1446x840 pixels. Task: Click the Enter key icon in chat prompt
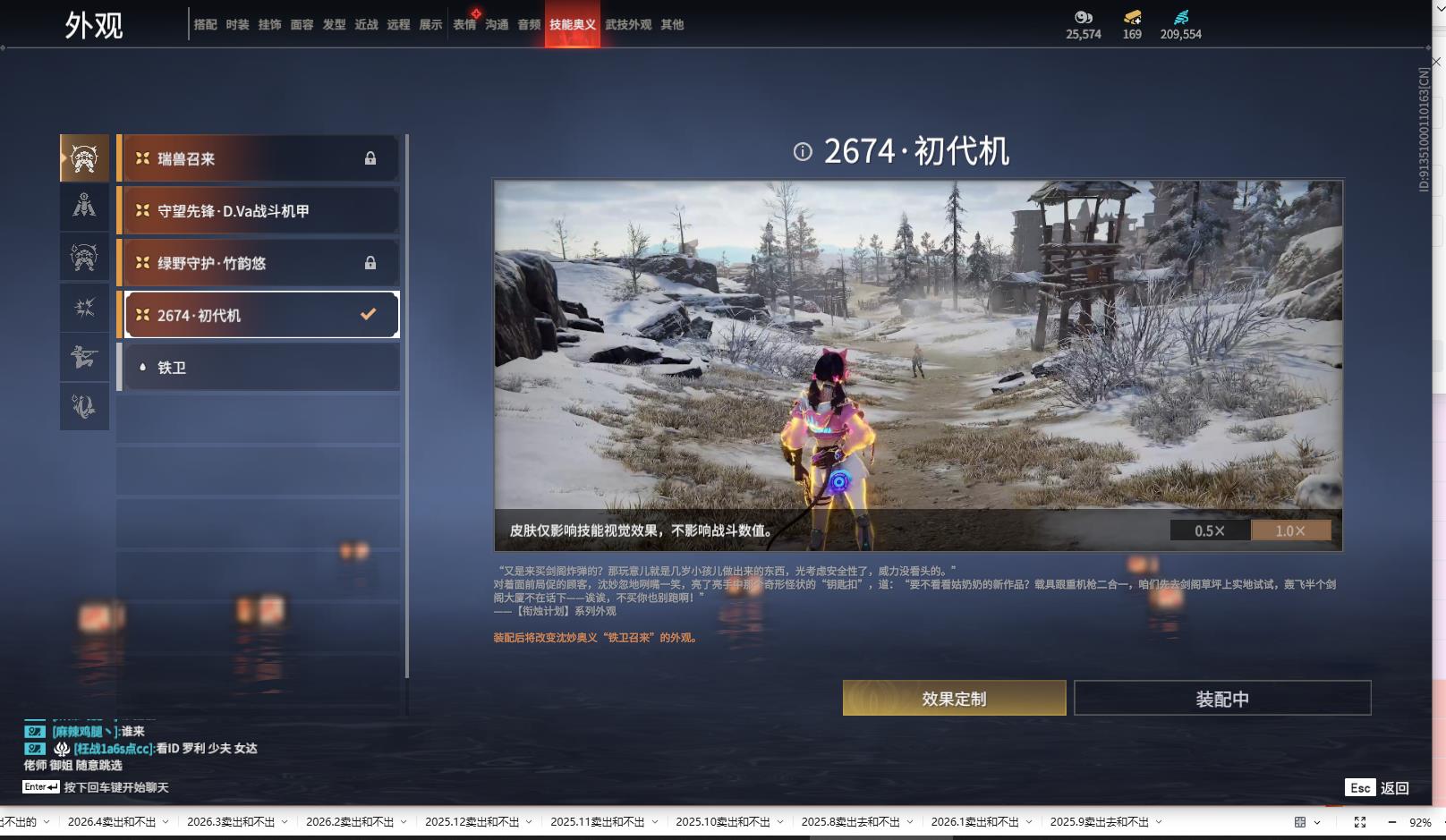(x=41, y=787)
